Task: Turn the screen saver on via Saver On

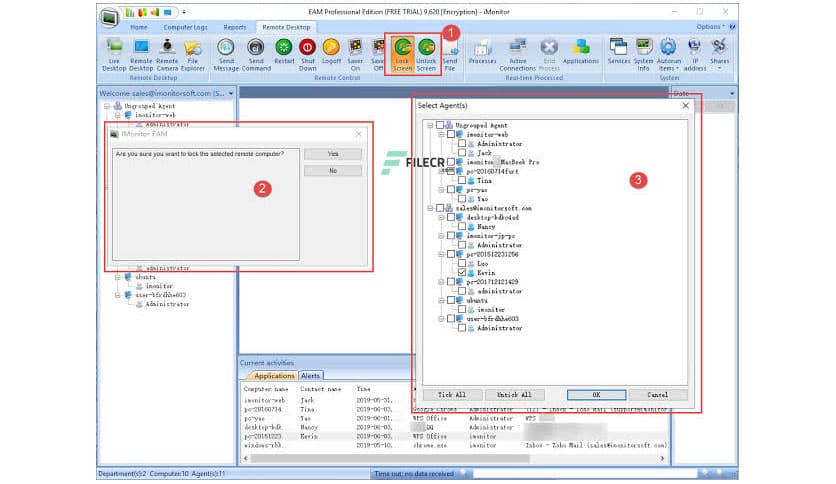Action: pos(355,55)
